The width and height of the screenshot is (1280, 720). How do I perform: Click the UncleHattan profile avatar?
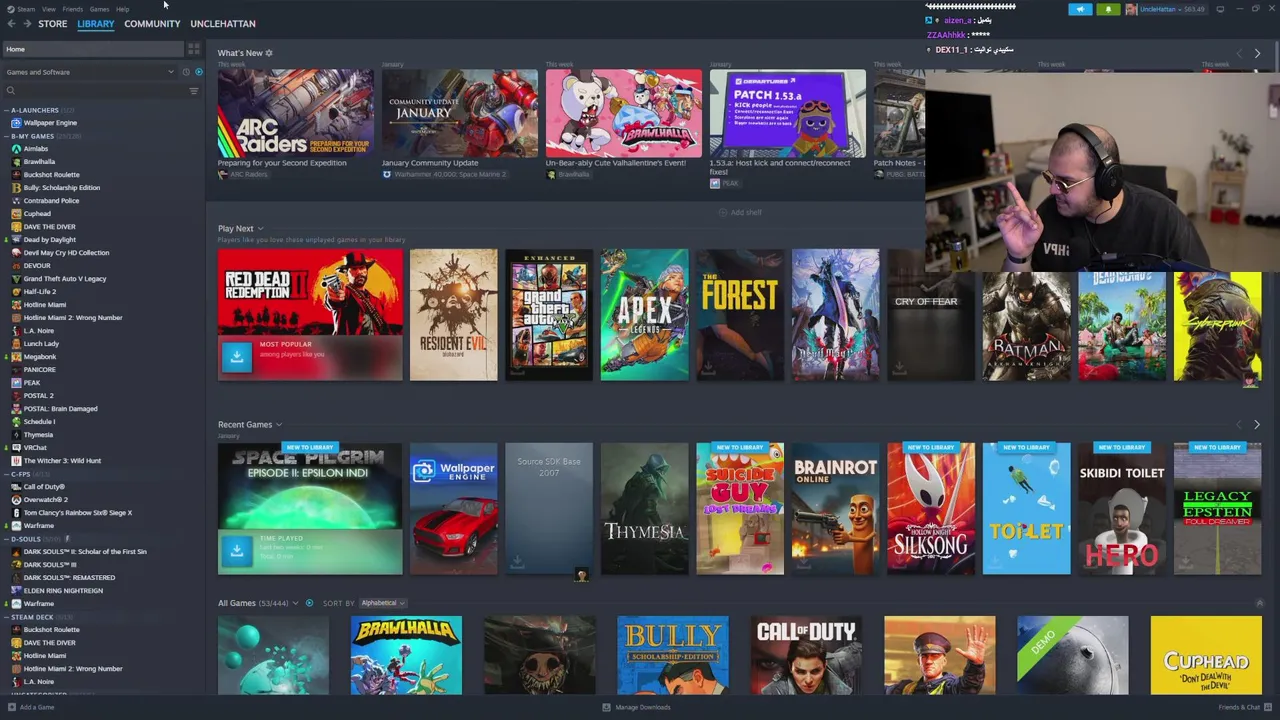point(1131,9)
